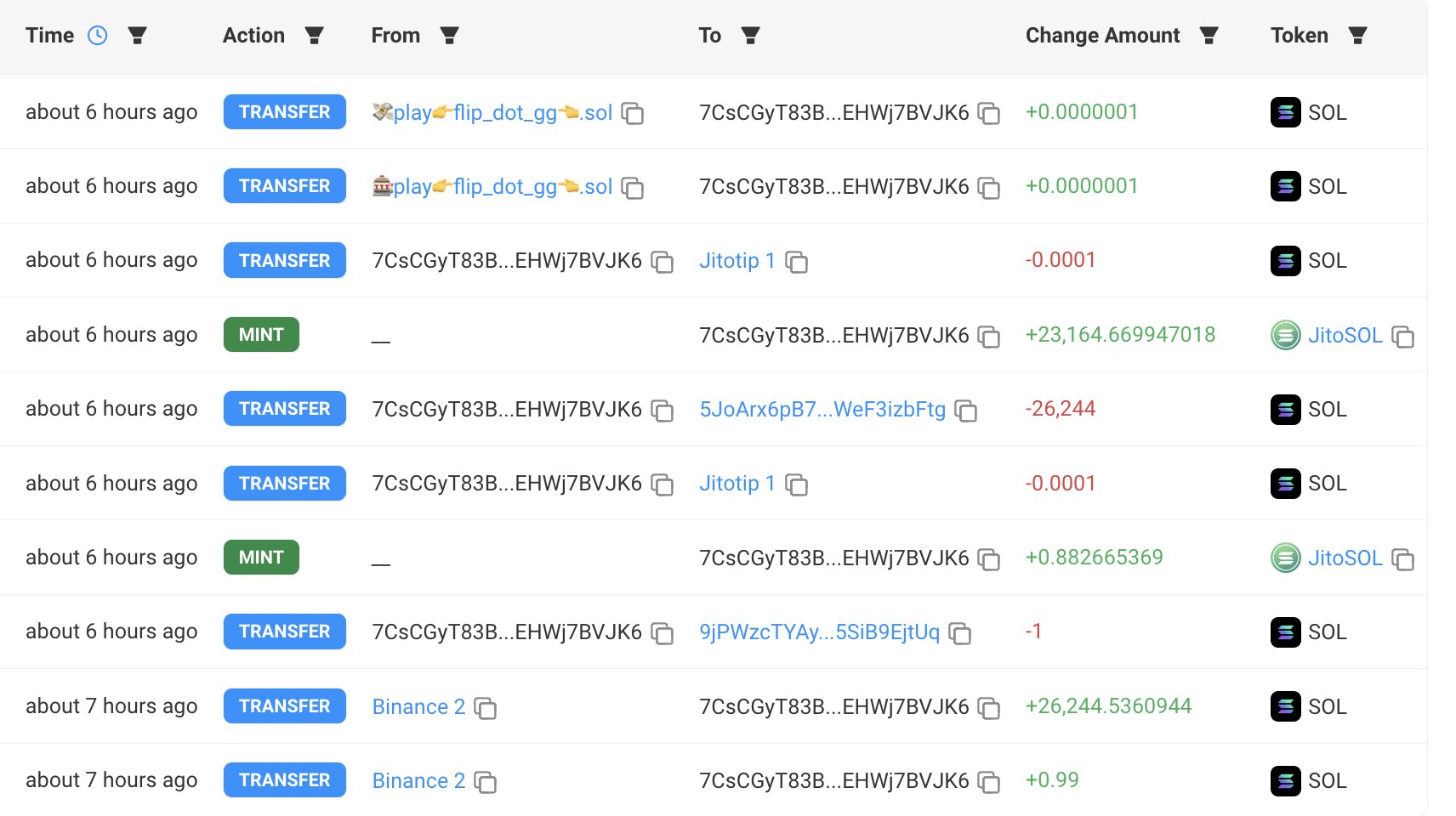Click TRANSFER badge in -1 SOL row
The width and height of the screenshot is (1456, 816).
[x=284, y=631]
